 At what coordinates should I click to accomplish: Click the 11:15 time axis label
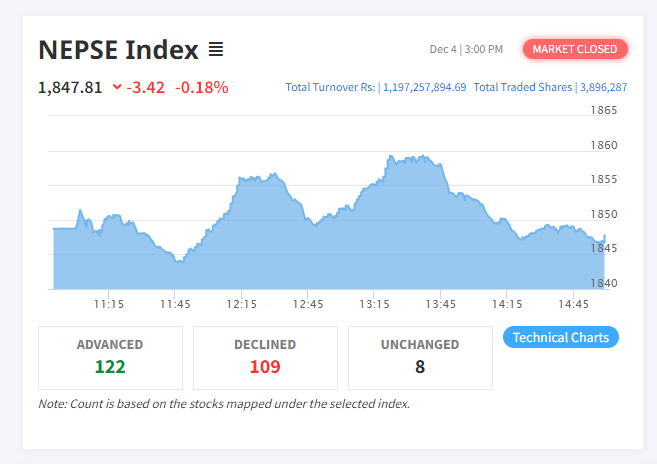click(109, 304)
